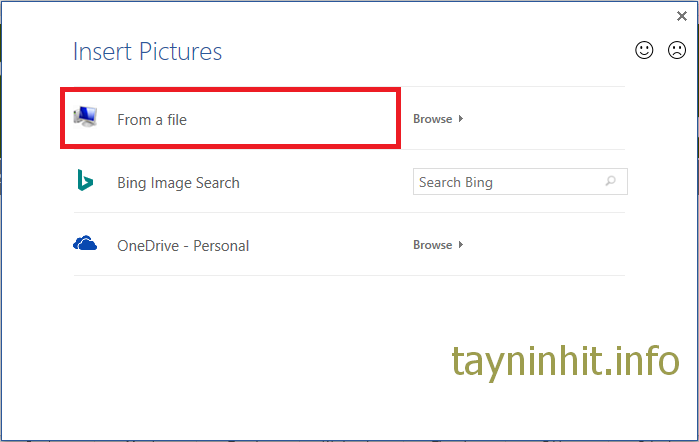The width and height of the screenshot is (699, 442).
Task: Expand the arrow beside OneDrive Browse
Action: click(x=461, y=245)
